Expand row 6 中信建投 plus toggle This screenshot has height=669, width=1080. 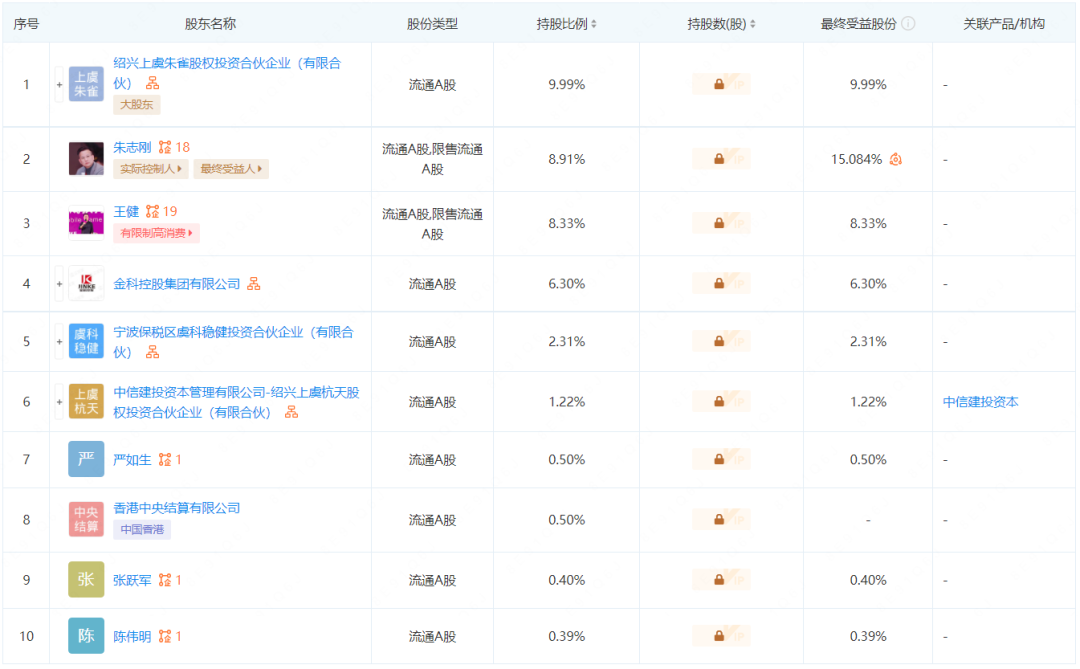[x=59, y=402]
